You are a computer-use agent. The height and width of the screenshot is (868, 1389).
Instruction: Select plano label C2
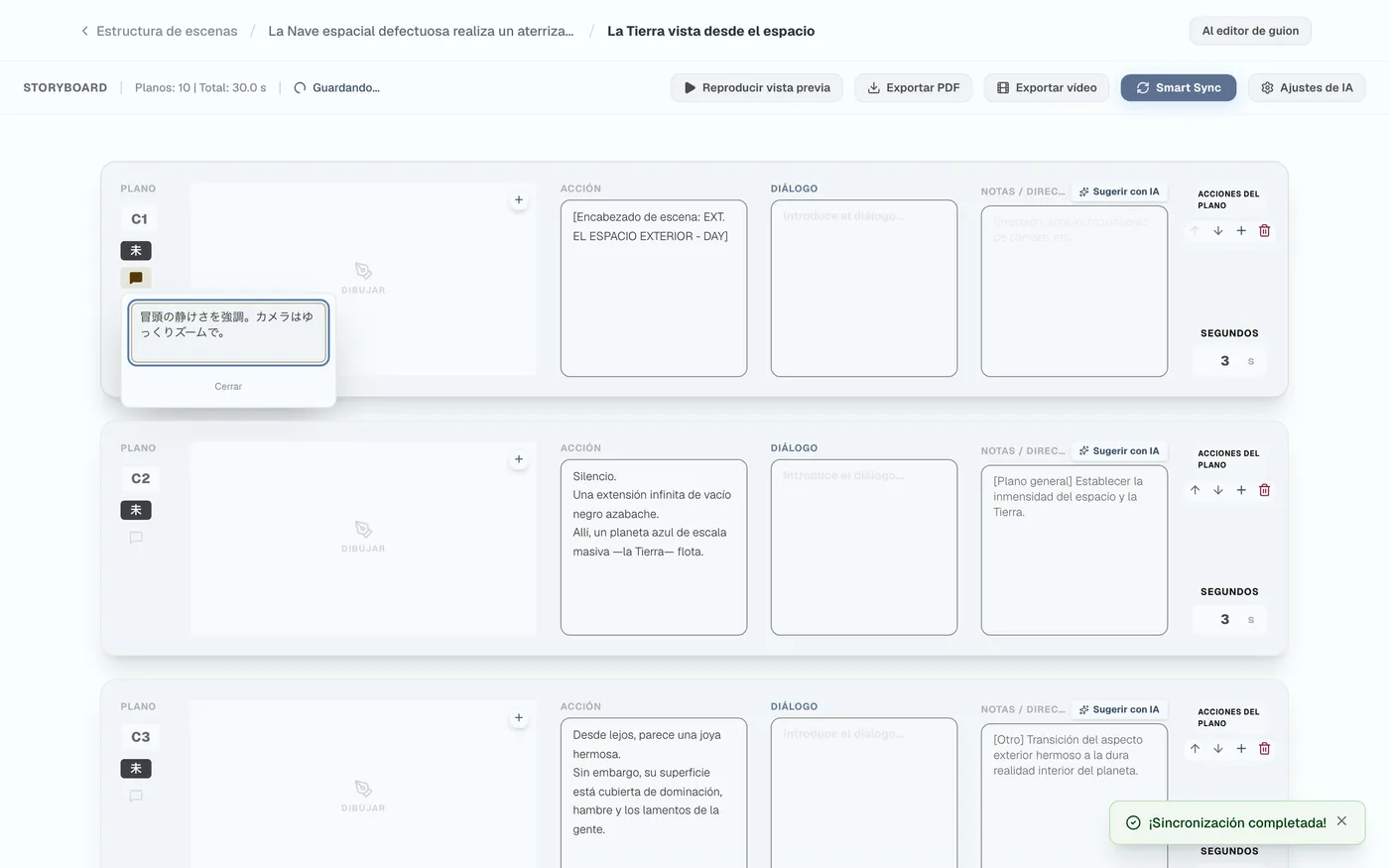pyautogui.click(x=140, y=478)
